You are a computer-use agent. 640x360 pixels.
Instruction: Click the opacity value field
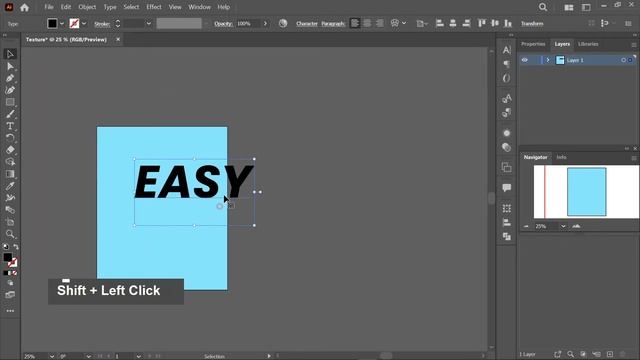[x=248, y=24]
